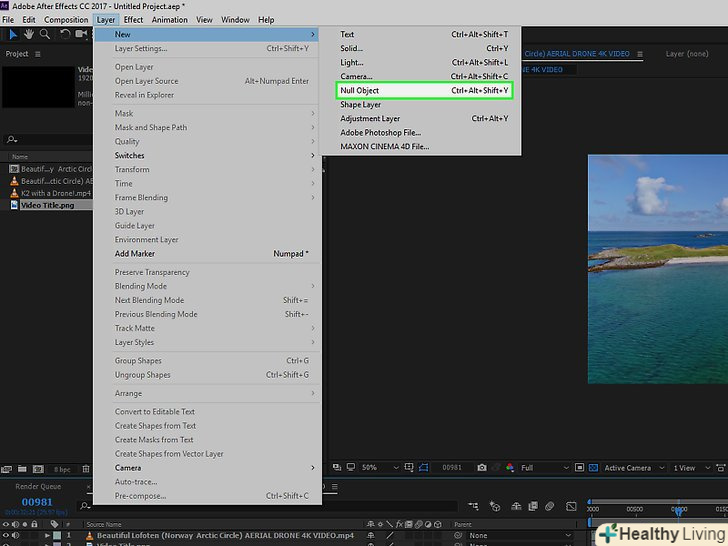This screenshot has height=546, width=728.
Task: Open the Project panel menu icon
Action: coord(38,54)
